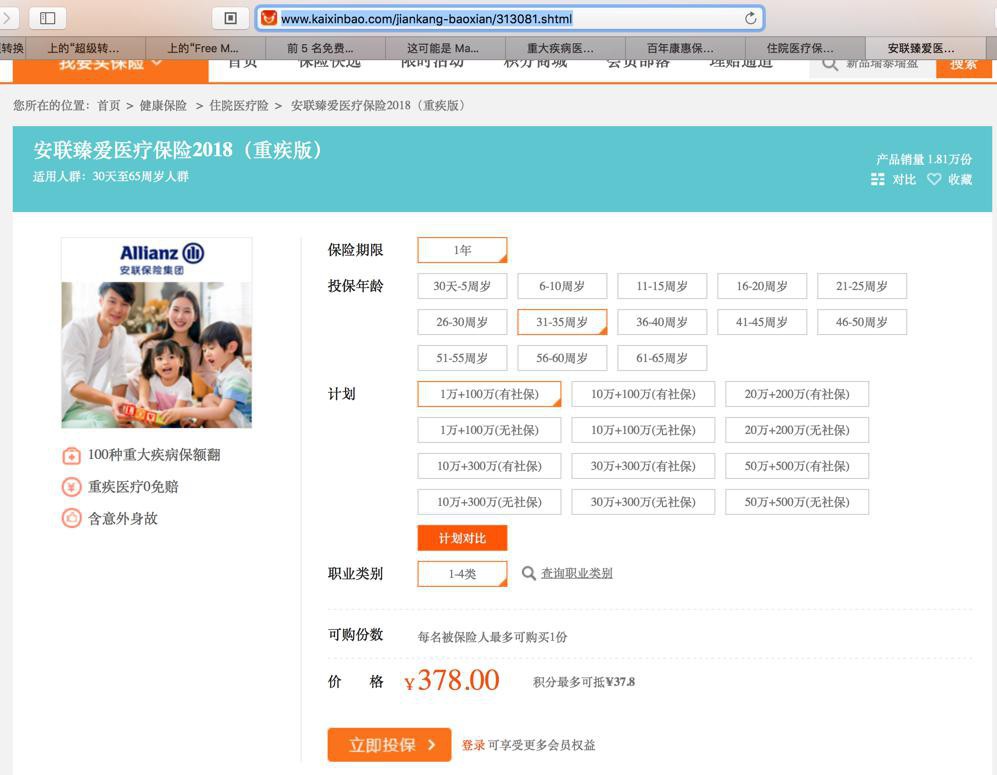Open 住院医疗险 breadcrumb link
The image size is (997, 775).
238,106
